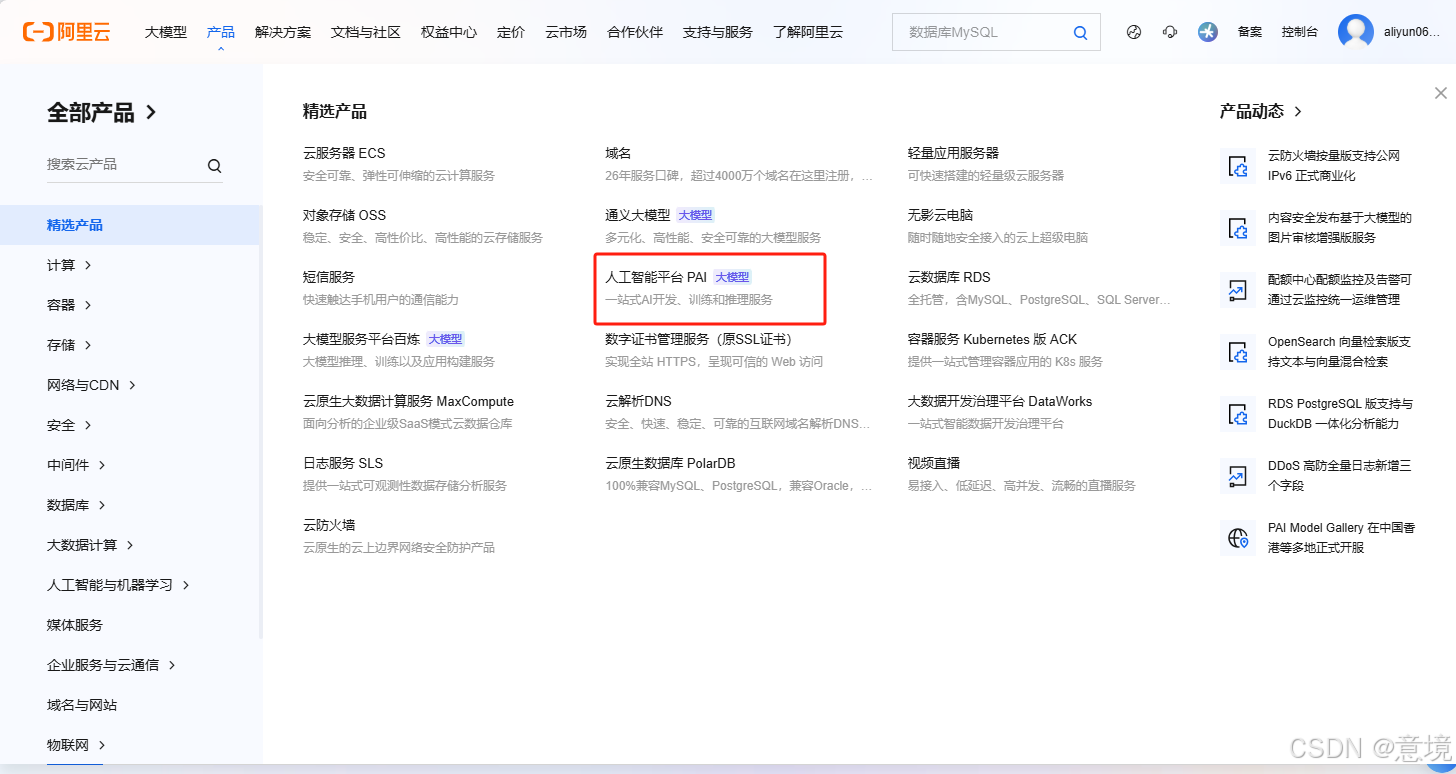The width and height of the screenshot is (1456, 774).
Task: Open the 通义大模型 product
Action: (638, 215)
